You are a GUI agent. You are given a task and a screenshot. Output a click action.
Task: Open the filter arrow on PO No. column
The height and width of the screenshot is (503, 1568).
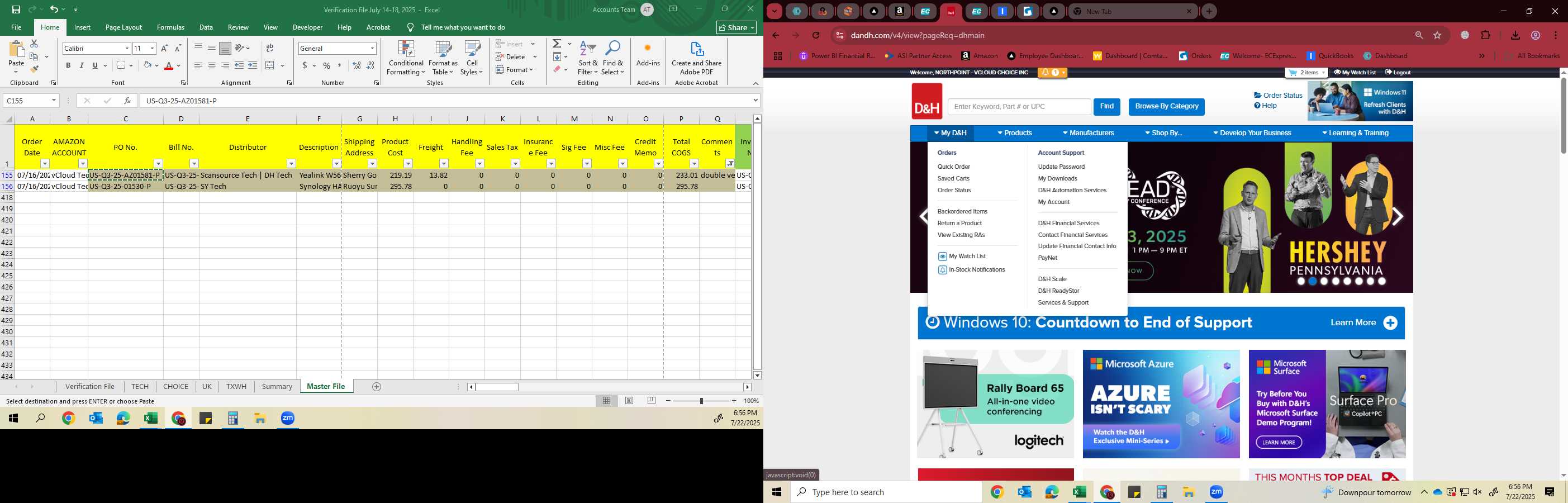click(158, 163)
